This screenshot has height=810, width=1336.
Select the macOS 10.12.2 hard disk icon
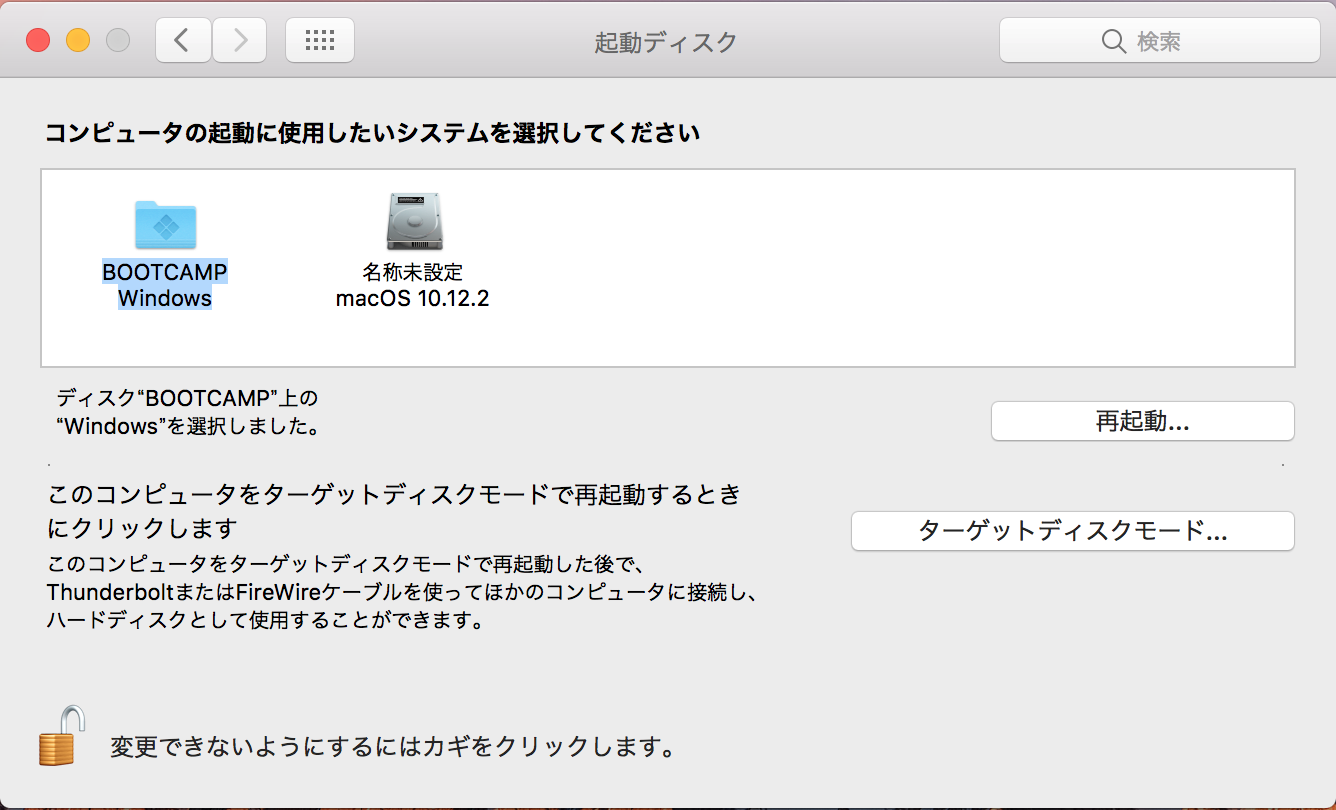[x=414, y=222]
